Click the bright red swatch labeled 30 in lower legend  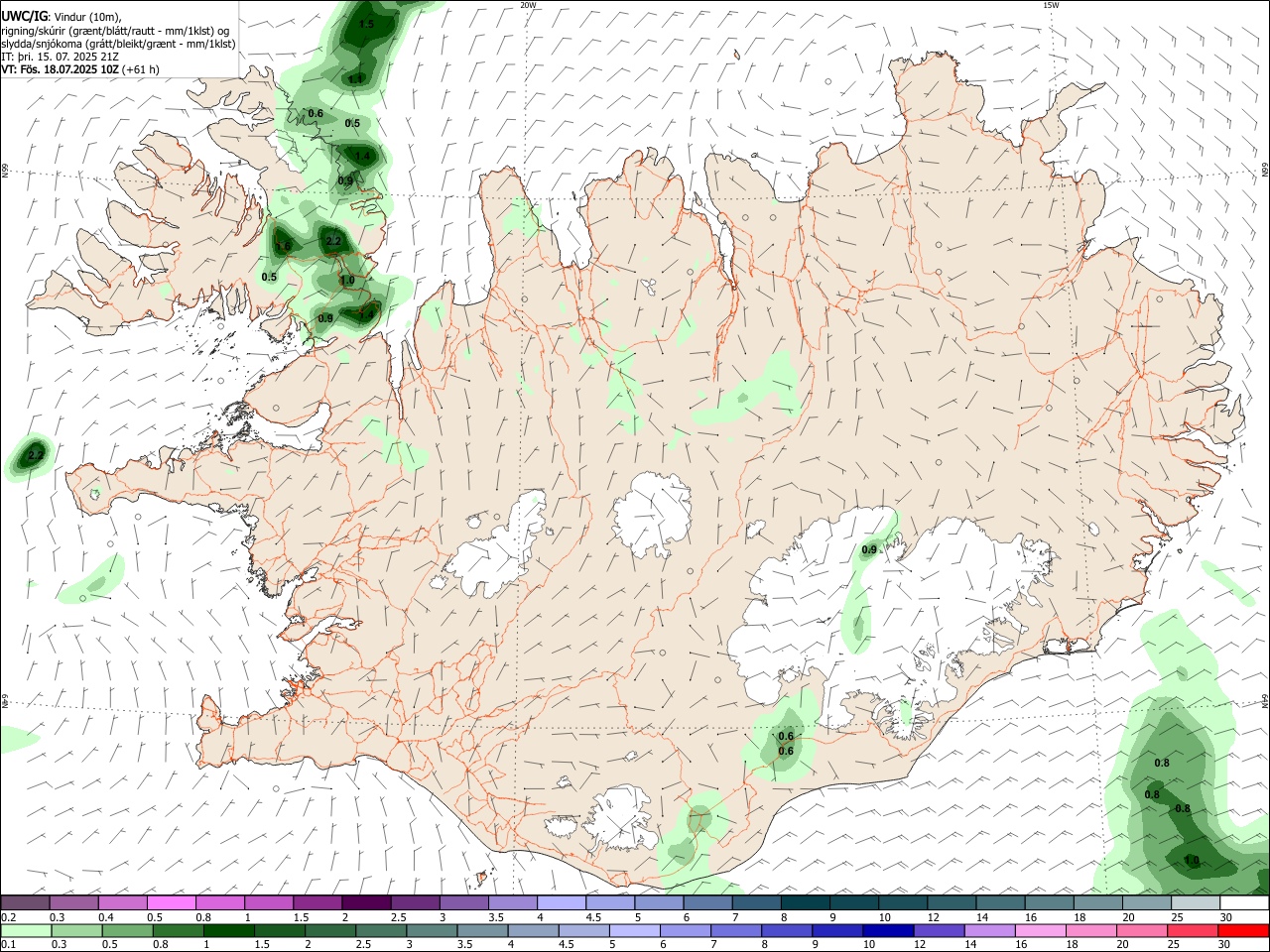[x=1243, y=930]
